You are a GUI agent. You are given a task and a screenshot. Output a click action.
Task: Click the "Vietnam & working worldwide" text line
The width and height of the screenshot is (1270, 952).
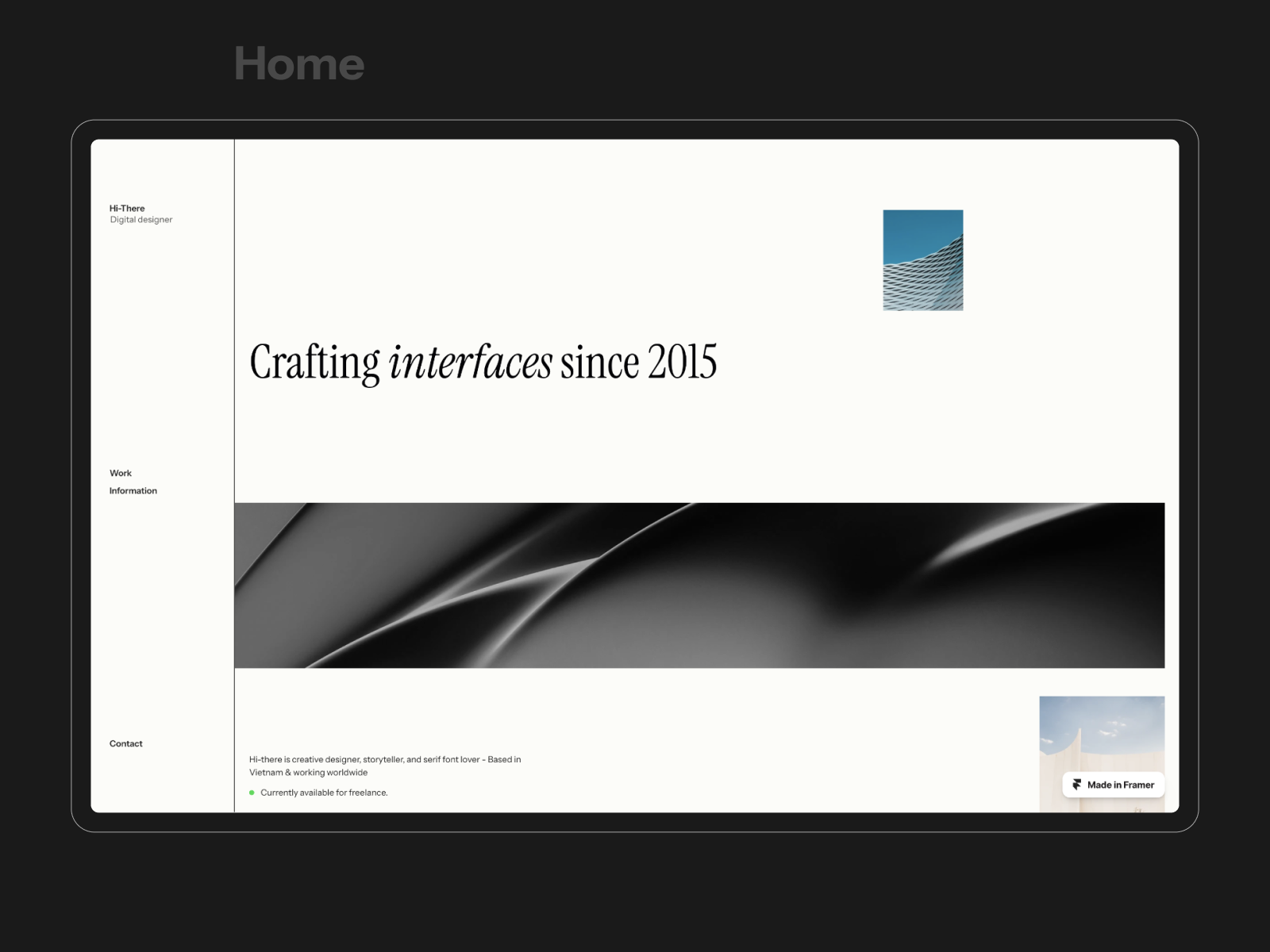[x=309, y=773]
